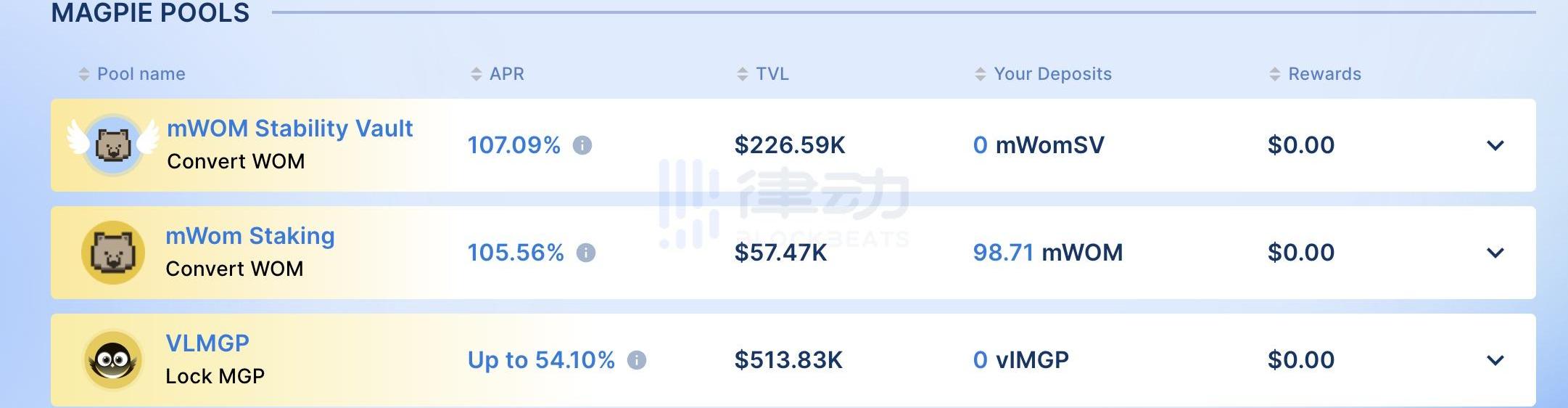Open the mWOM Stability Vault link
The height and width of the screenshot is (408, 1568).
click(x=290, y=128)
